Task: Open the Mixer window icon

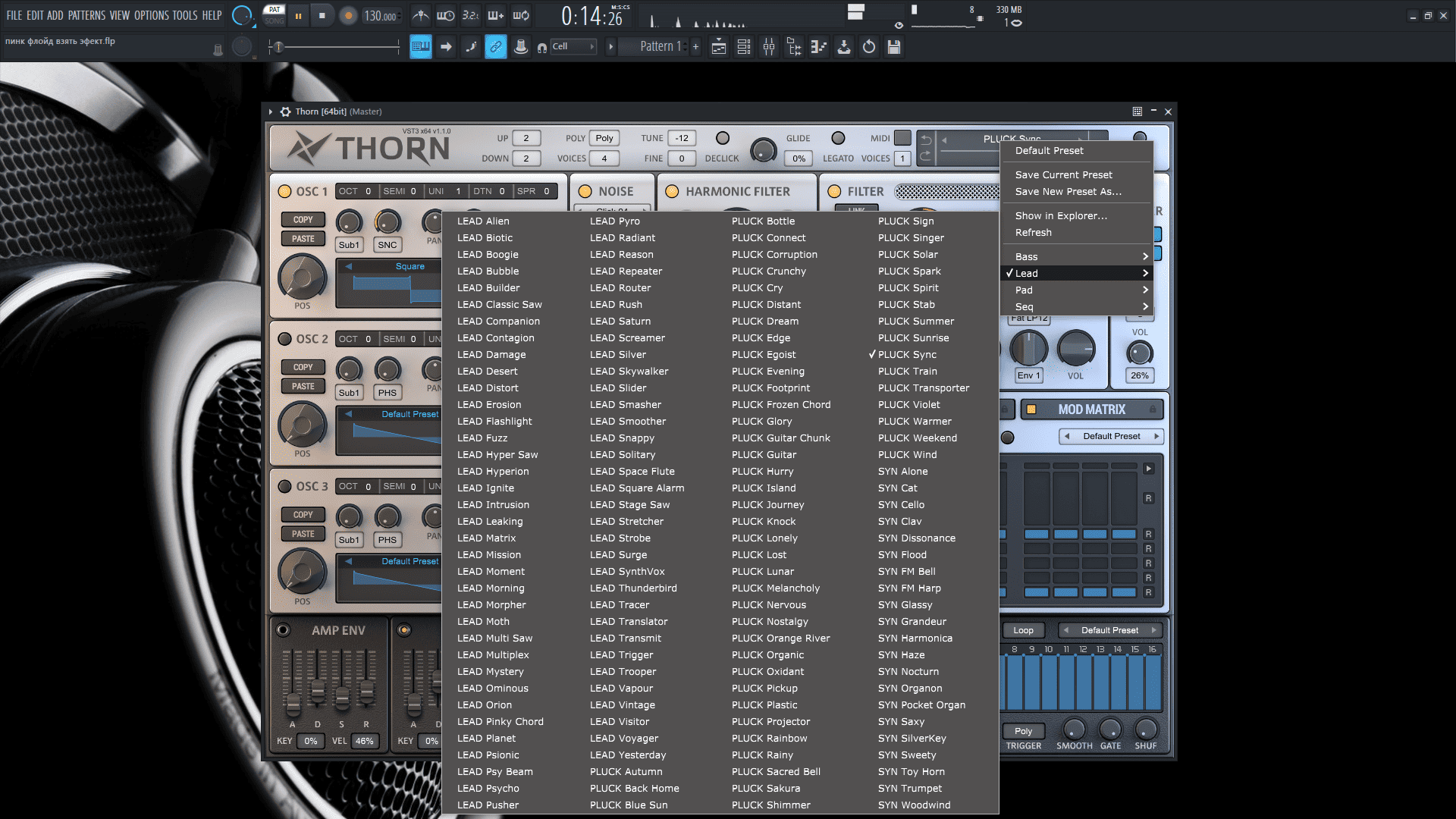Action: point(769,47)
